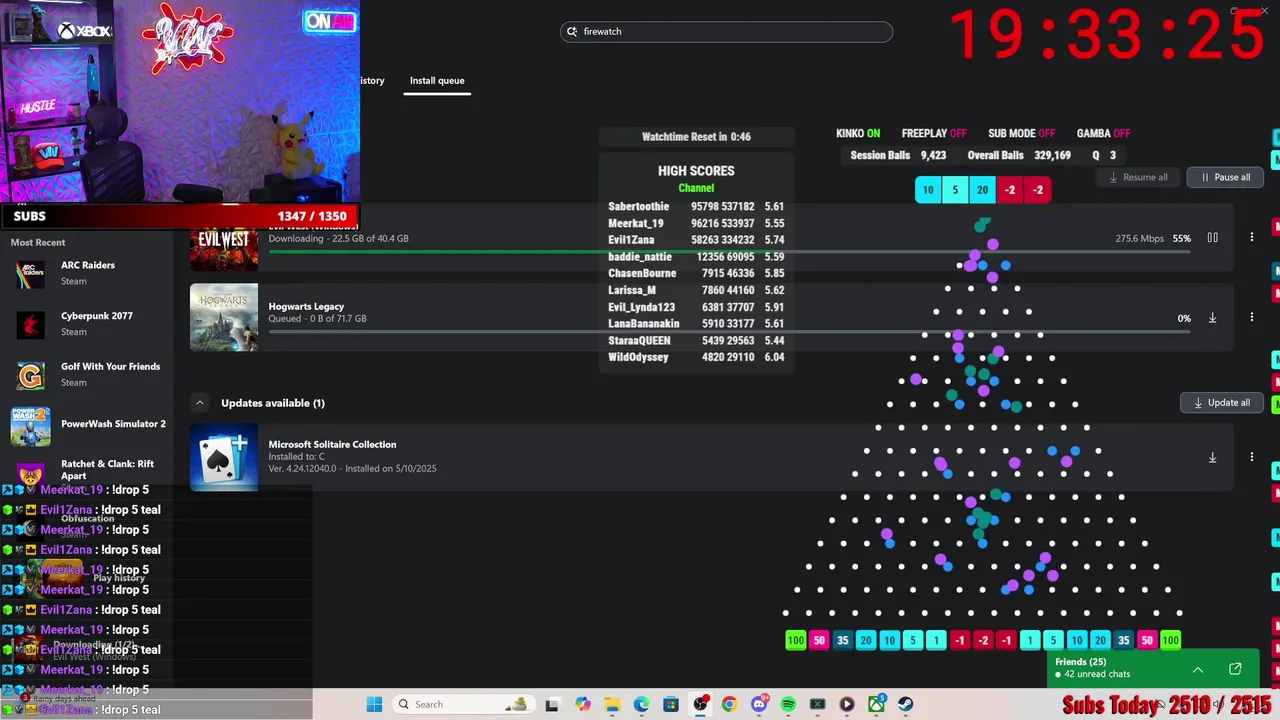
Task: Focus the search box containing firewatch
Action: click(x=726, y=32)
